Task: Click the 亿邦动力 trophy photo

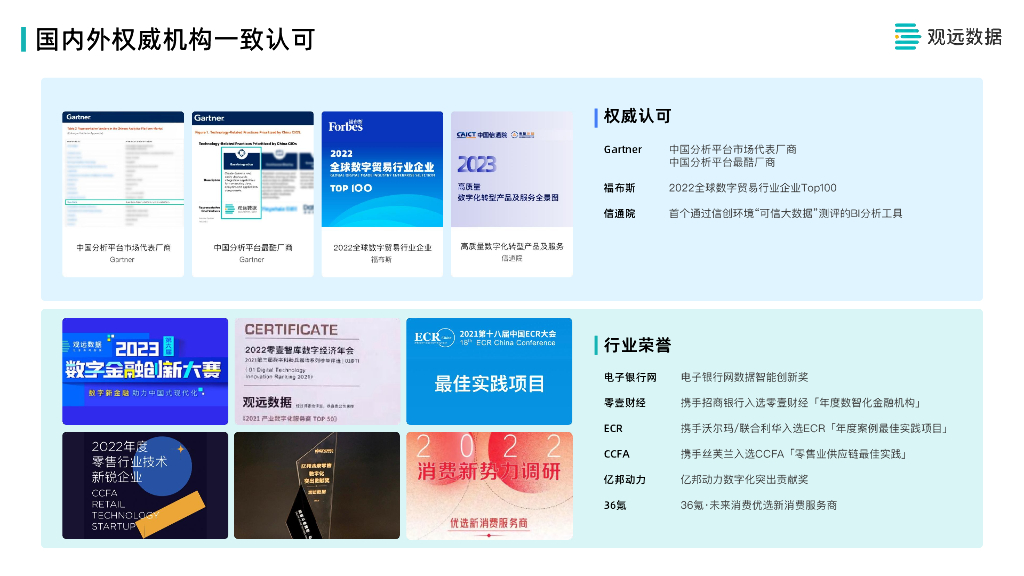Action: [317, 485]
